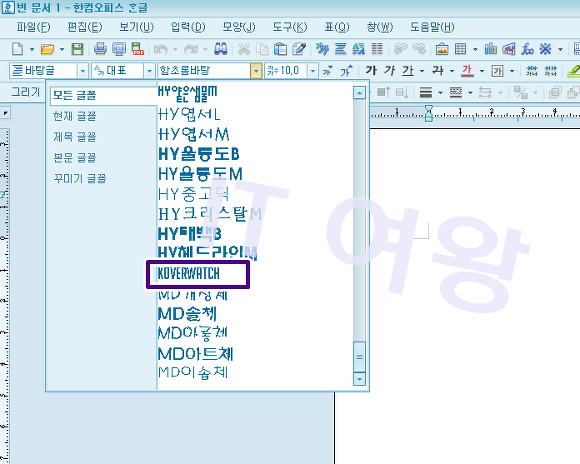The width and height of the screenshot is (580, 464).
Task: Open print preview from the monitor icon
Action: click(119, 49)
